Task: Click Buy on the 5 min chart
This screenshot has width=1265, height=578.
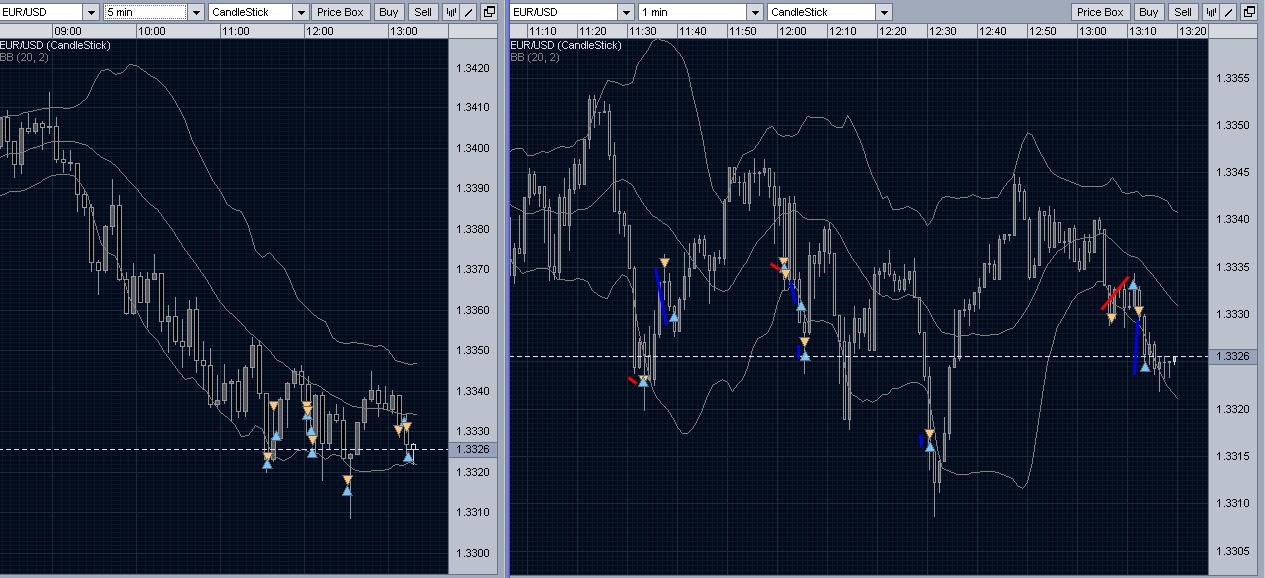Action: [389, 12]
